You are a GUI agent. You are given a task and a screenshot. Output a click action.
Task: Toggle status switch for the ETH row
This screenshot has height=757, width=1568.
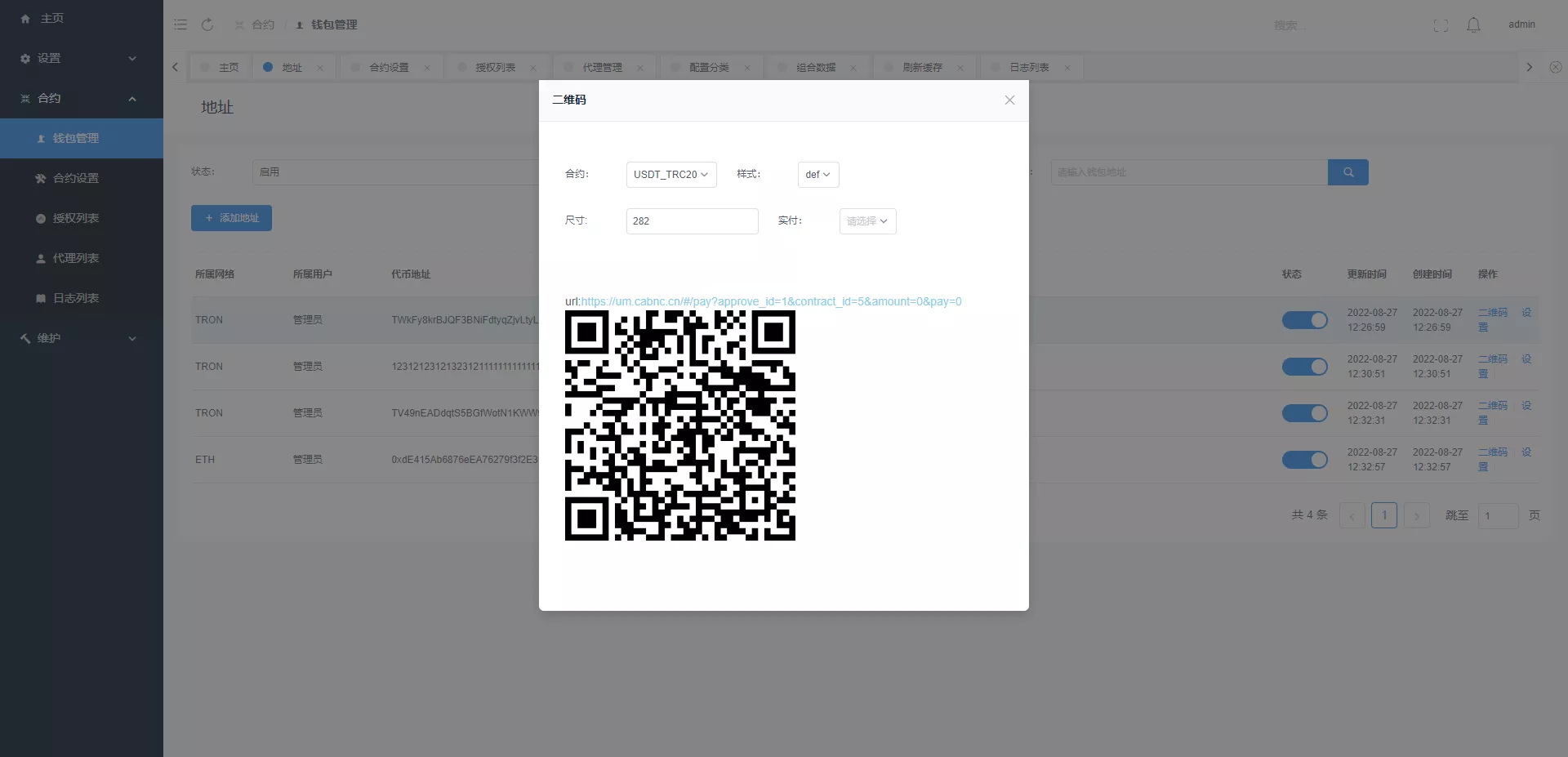1304,460
